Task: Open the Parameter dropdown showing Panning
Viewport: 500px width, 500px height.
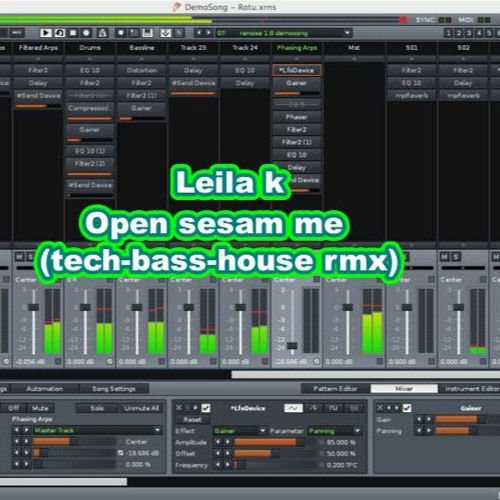Action: tap(334, 431)
